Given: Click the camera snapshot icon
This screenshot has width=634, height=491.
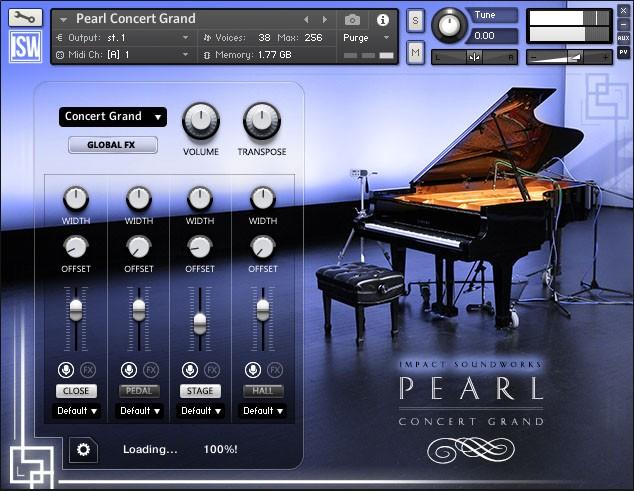Looking at the screenshot, I should (352, 19).
